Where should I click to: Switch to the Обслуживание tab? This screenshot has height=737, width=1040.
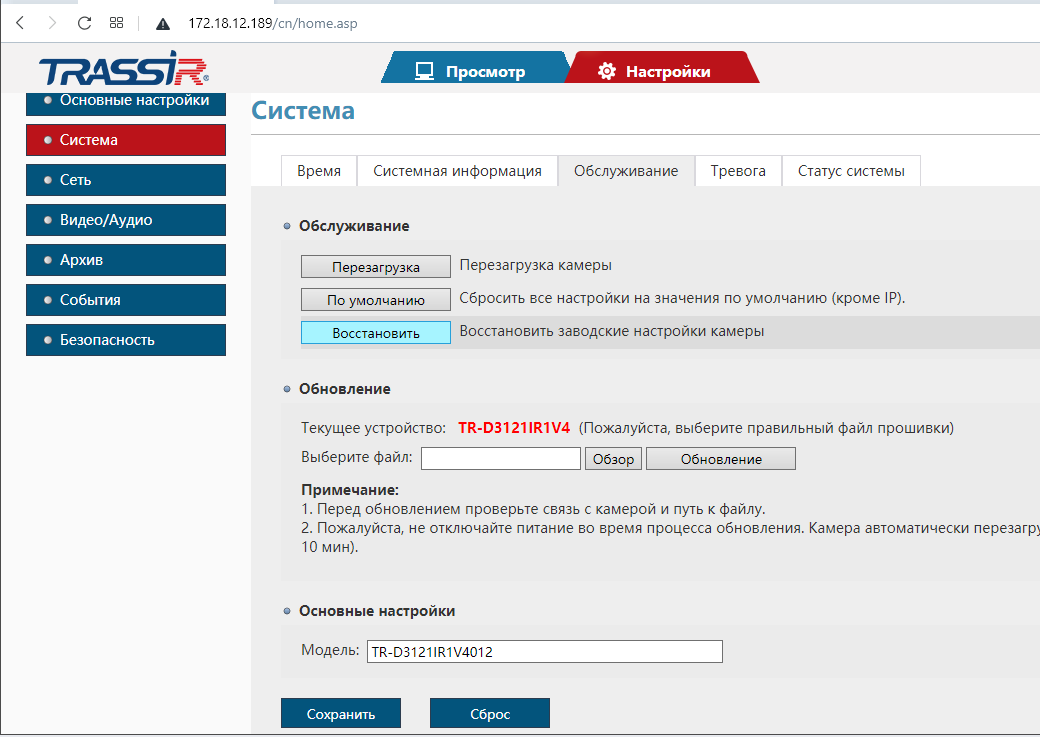pos(626,171)
